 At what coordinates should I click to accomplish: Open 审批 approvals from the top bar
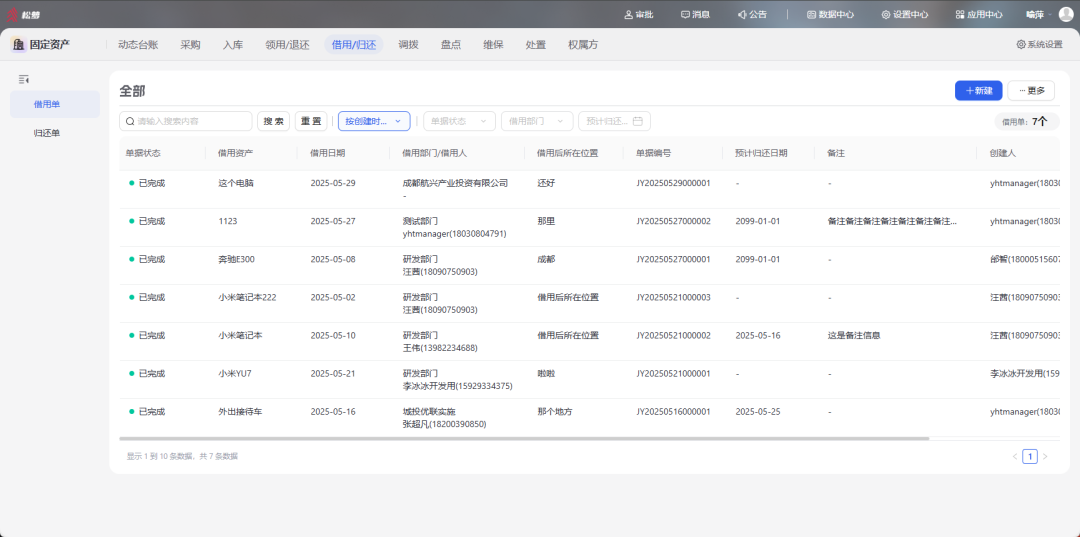[638, 14]
